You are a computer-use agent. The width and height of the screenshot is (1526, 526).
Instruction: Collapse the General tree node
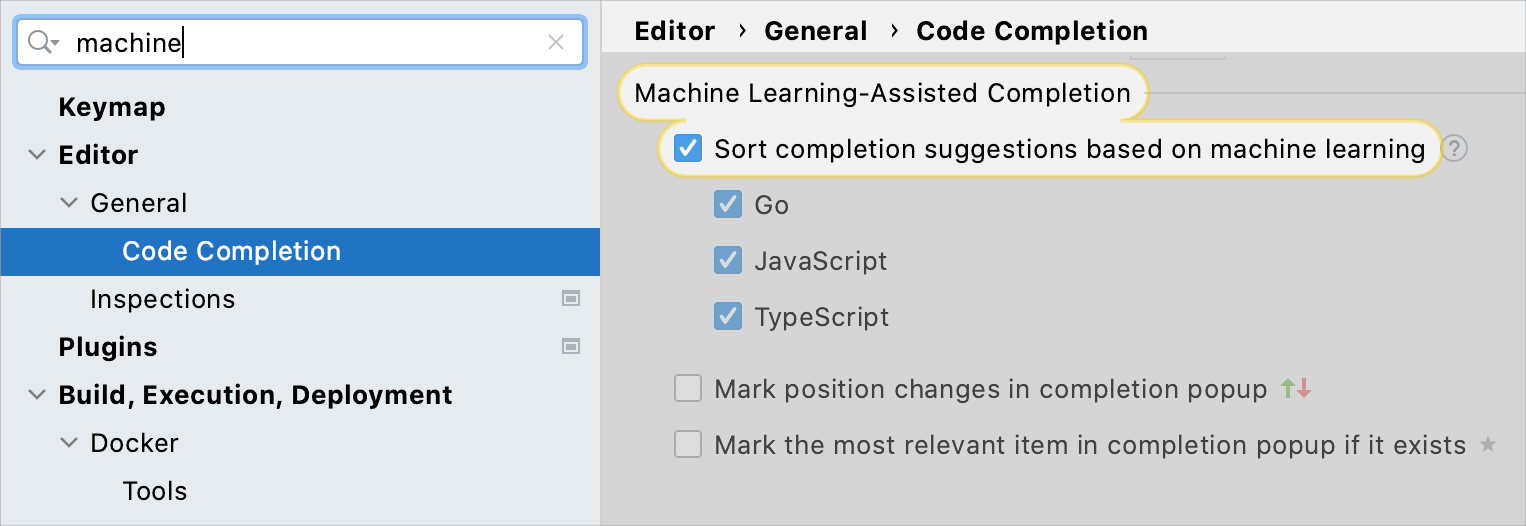click(x=69, y=203)
